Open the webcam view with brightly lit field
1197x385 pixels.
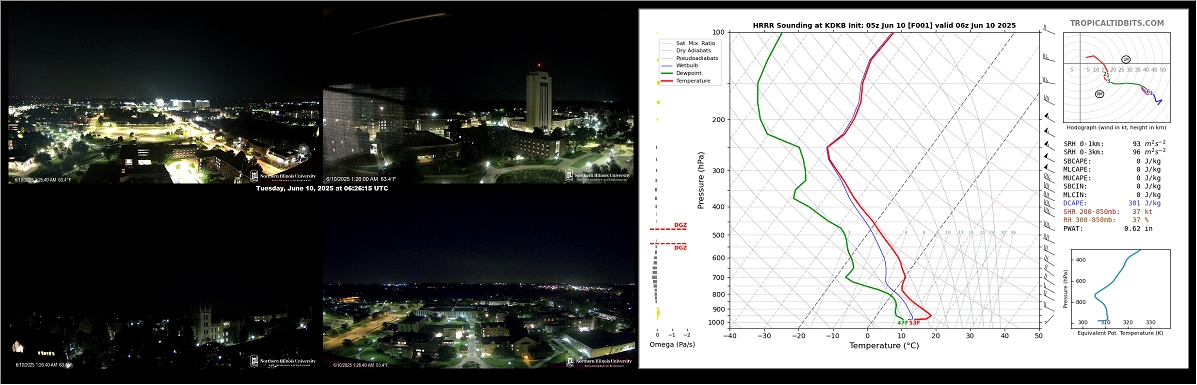click(163, 95)
